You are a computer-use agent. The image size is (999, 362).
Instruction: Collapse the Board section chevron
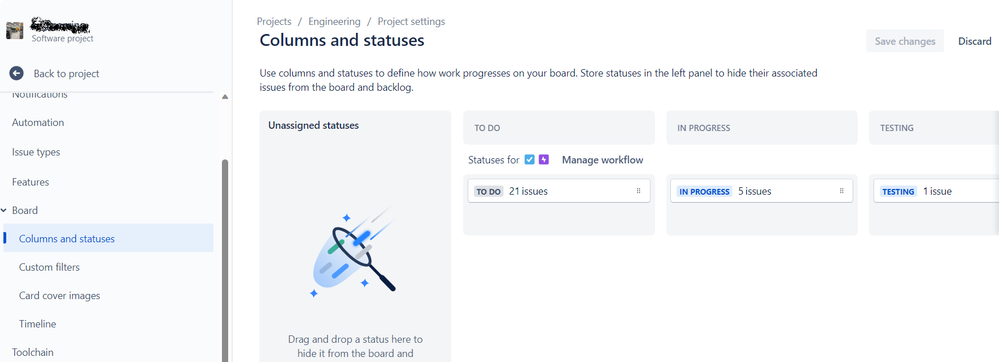(4, 210)
